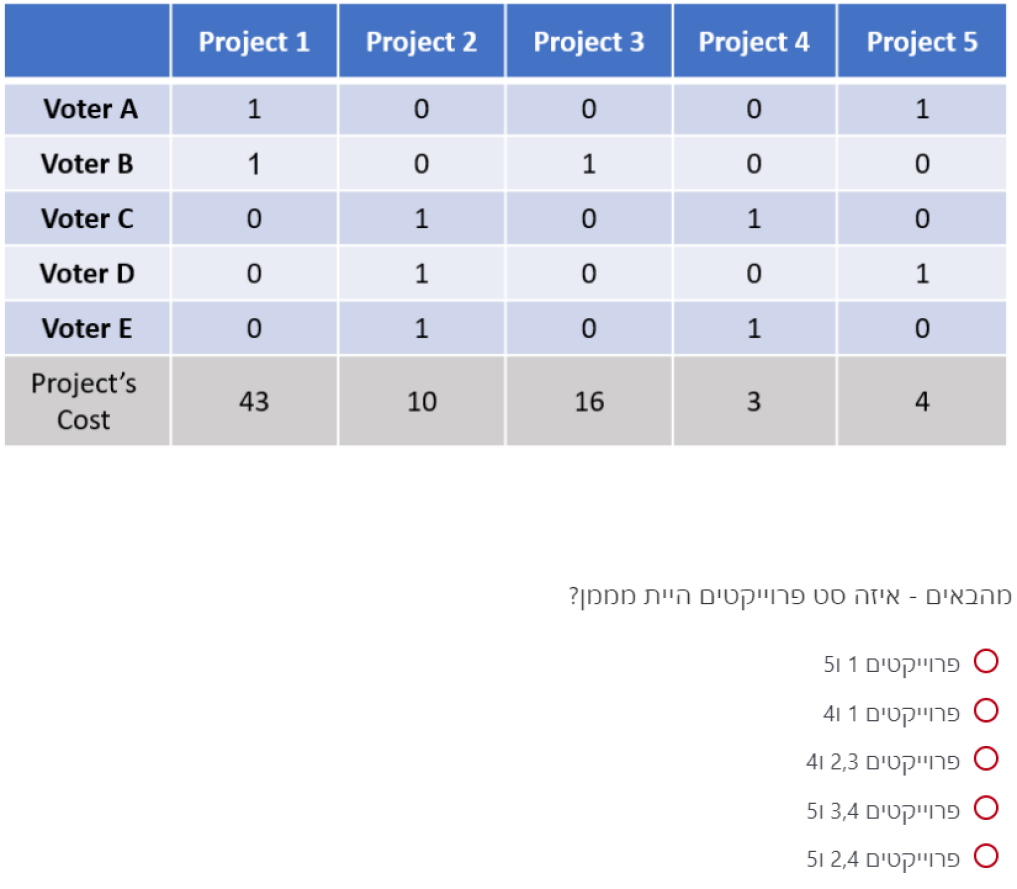Select the Voter B row label
Viewport: 1017px width, 889px height.
coord(88,164)
